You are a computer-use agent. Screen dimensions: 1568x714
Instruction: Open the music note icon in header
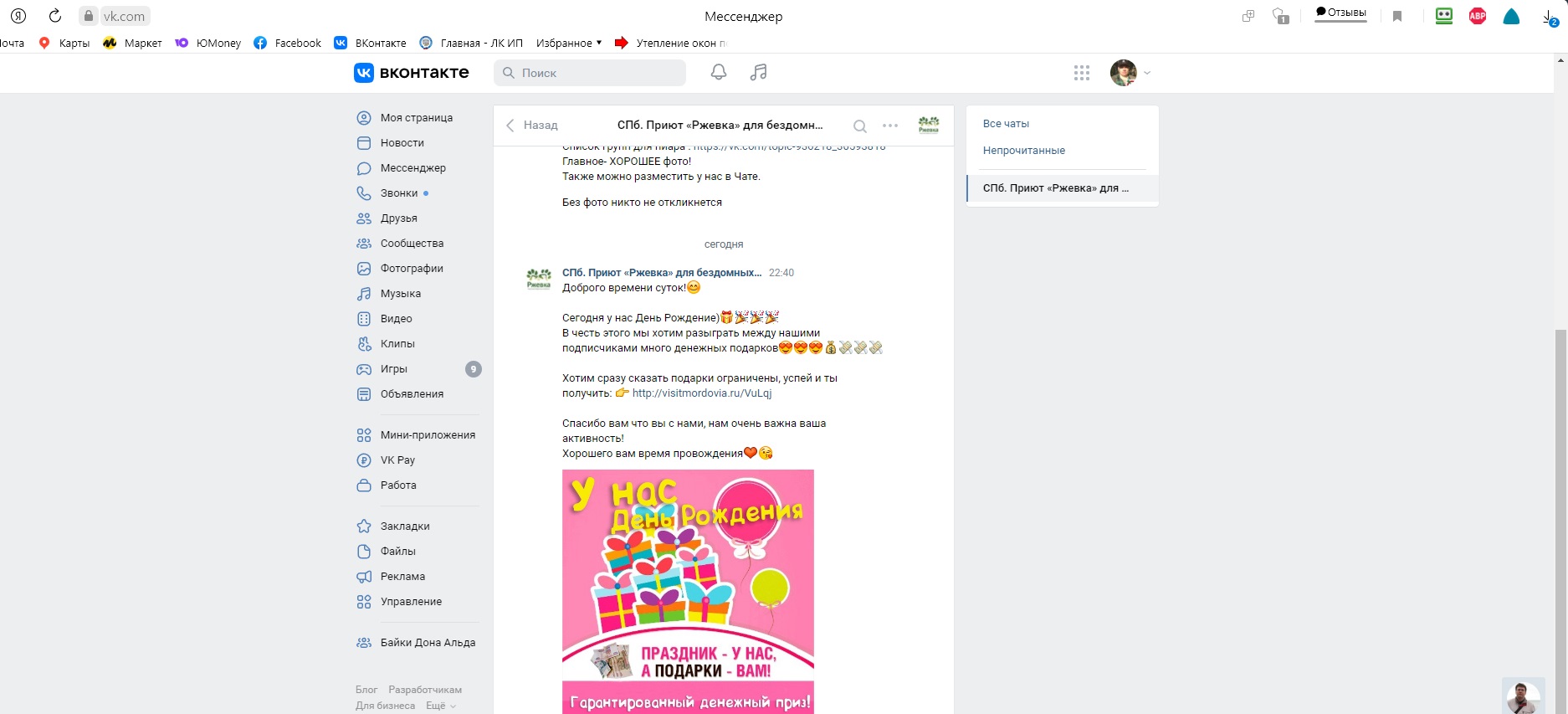[x=759, y=73]
